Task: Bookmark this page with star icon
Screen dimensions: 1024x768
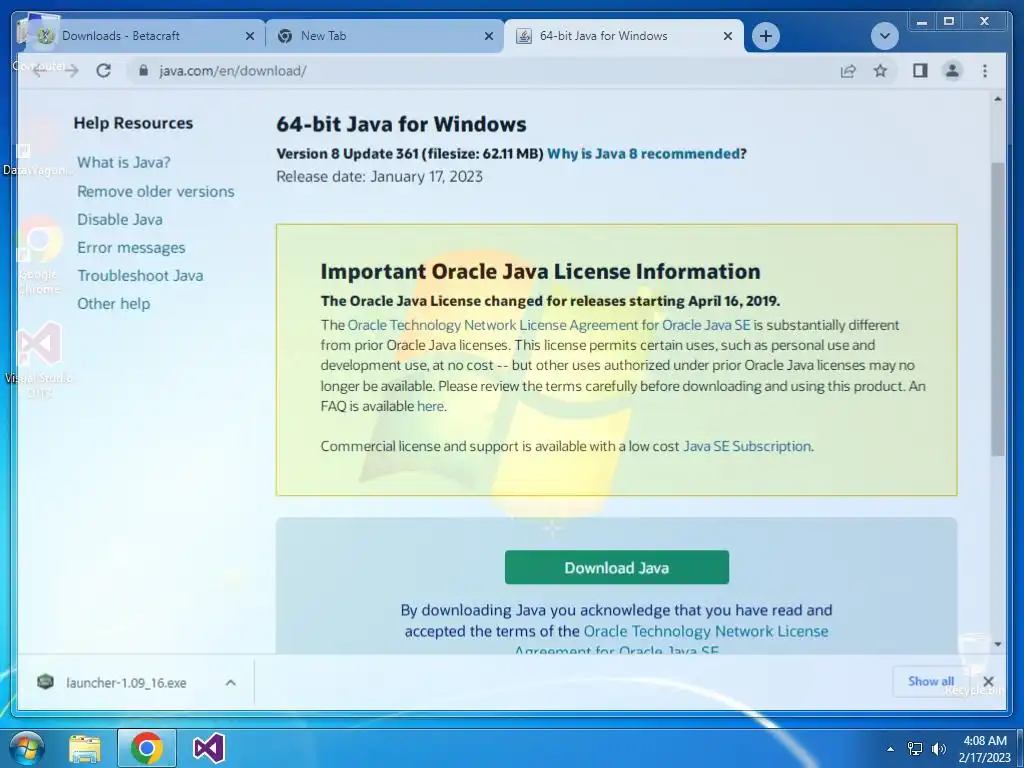Action: 880,71
